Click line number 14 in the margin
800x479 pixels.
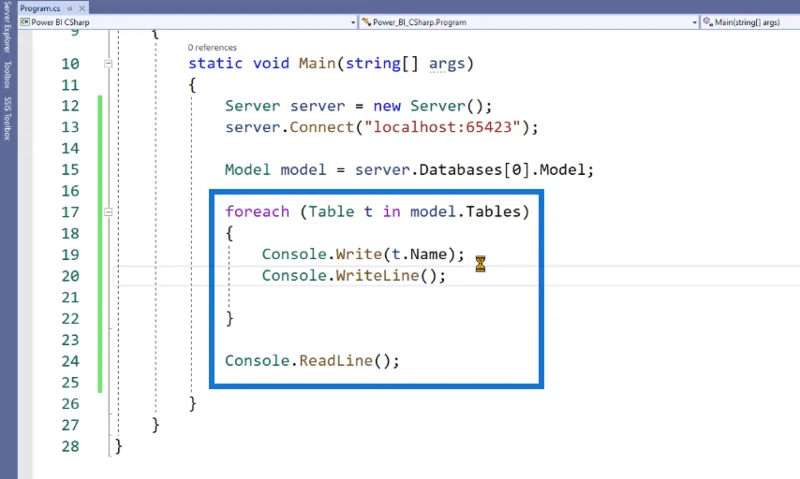[x=70, y=148]
